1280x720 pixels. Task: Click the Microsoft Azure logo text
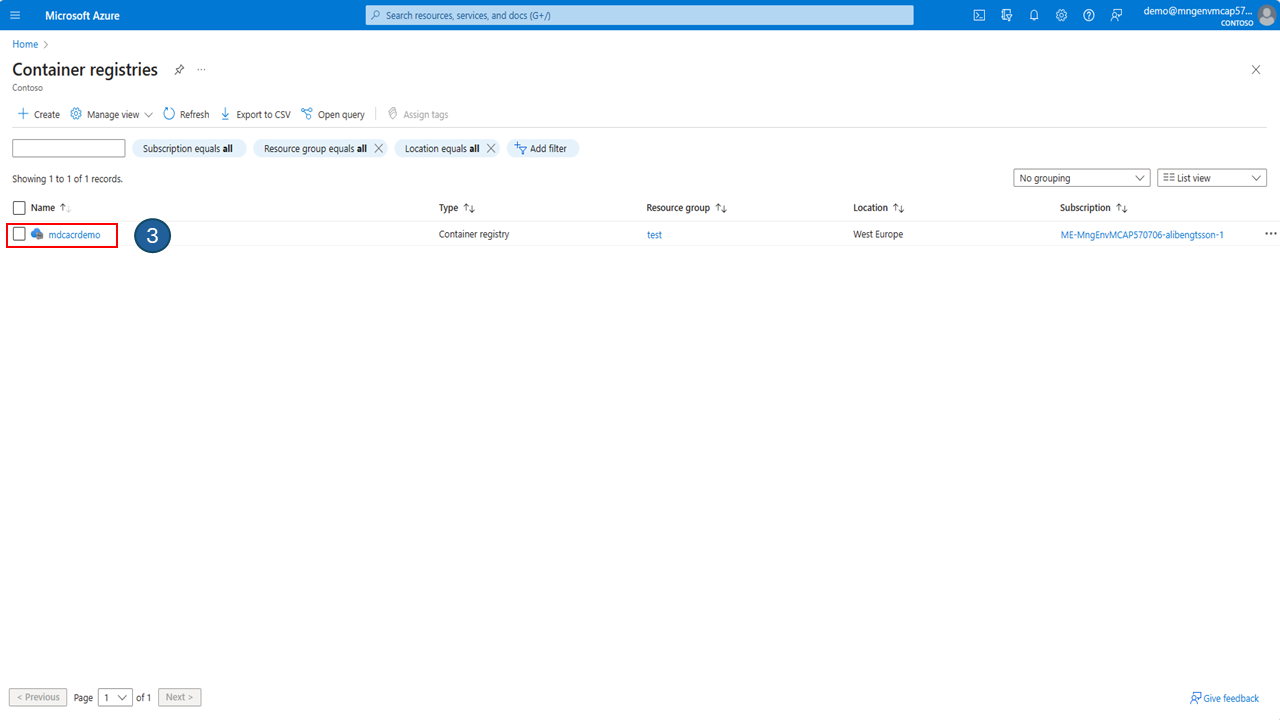83,15
